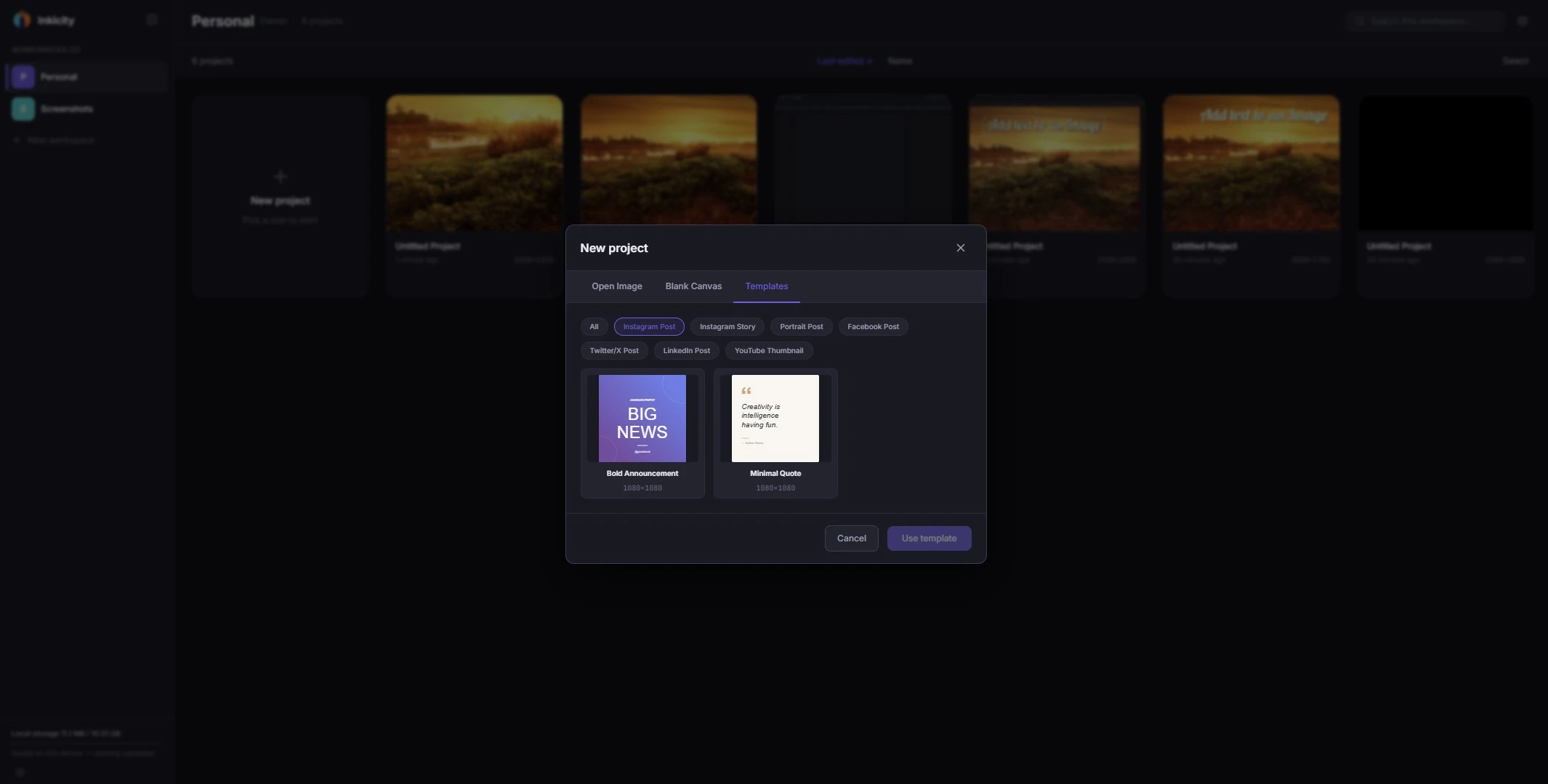Click the New project plus card
Screen dimensions: 1548x784
[281, 196]
